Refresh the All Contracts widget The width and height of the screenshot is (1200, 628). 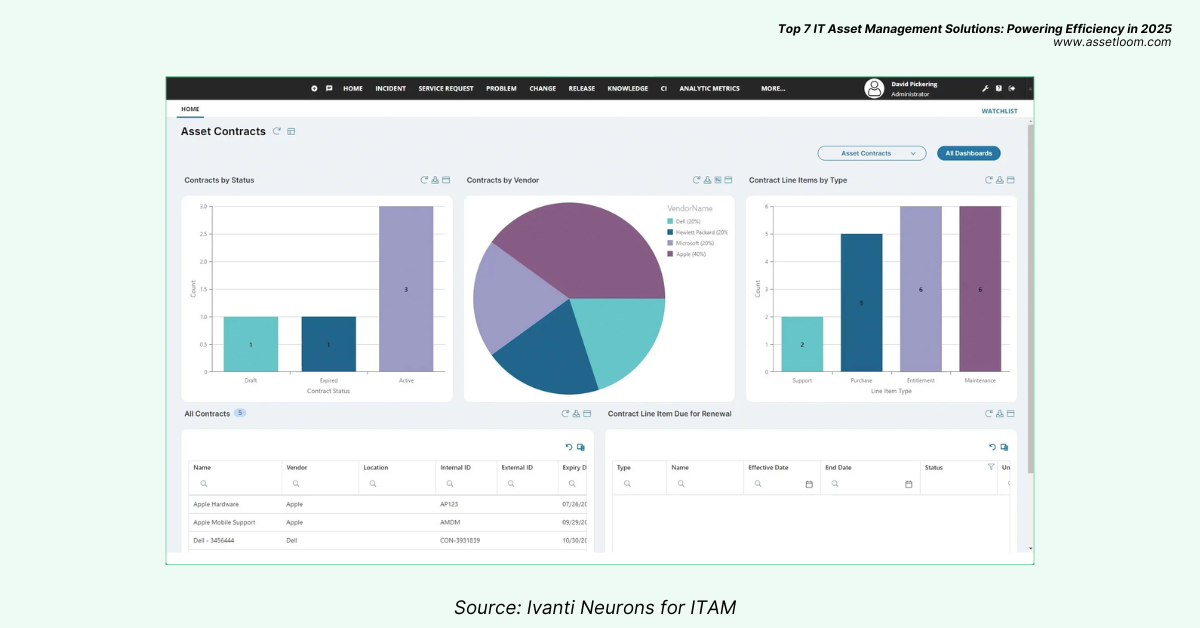pyautogui.click(x=565, y=413)
